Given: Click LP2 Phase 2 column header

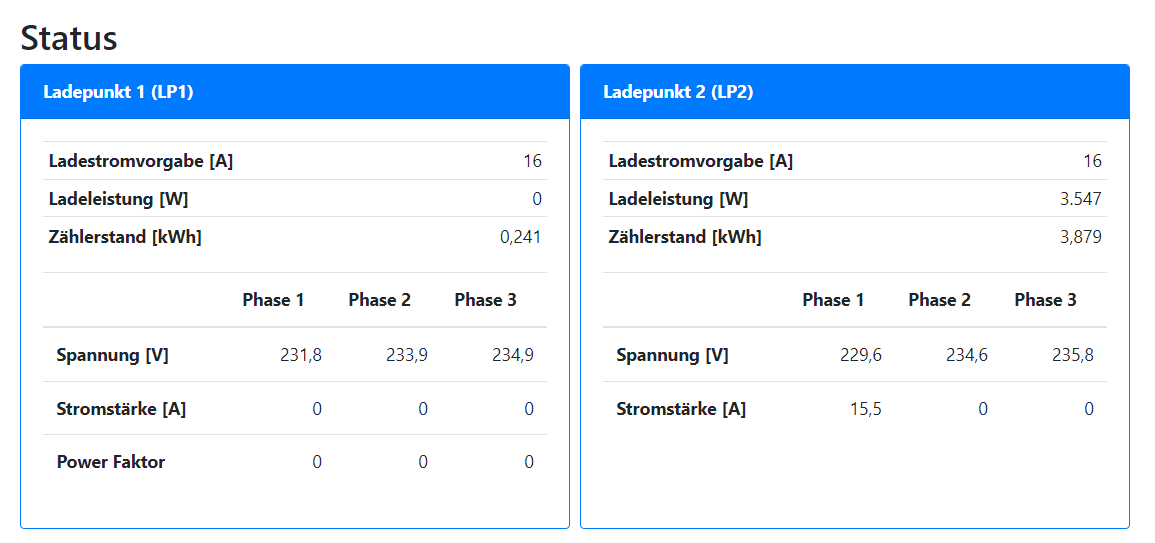Looking at the screenshot, I should pos(939,300).
